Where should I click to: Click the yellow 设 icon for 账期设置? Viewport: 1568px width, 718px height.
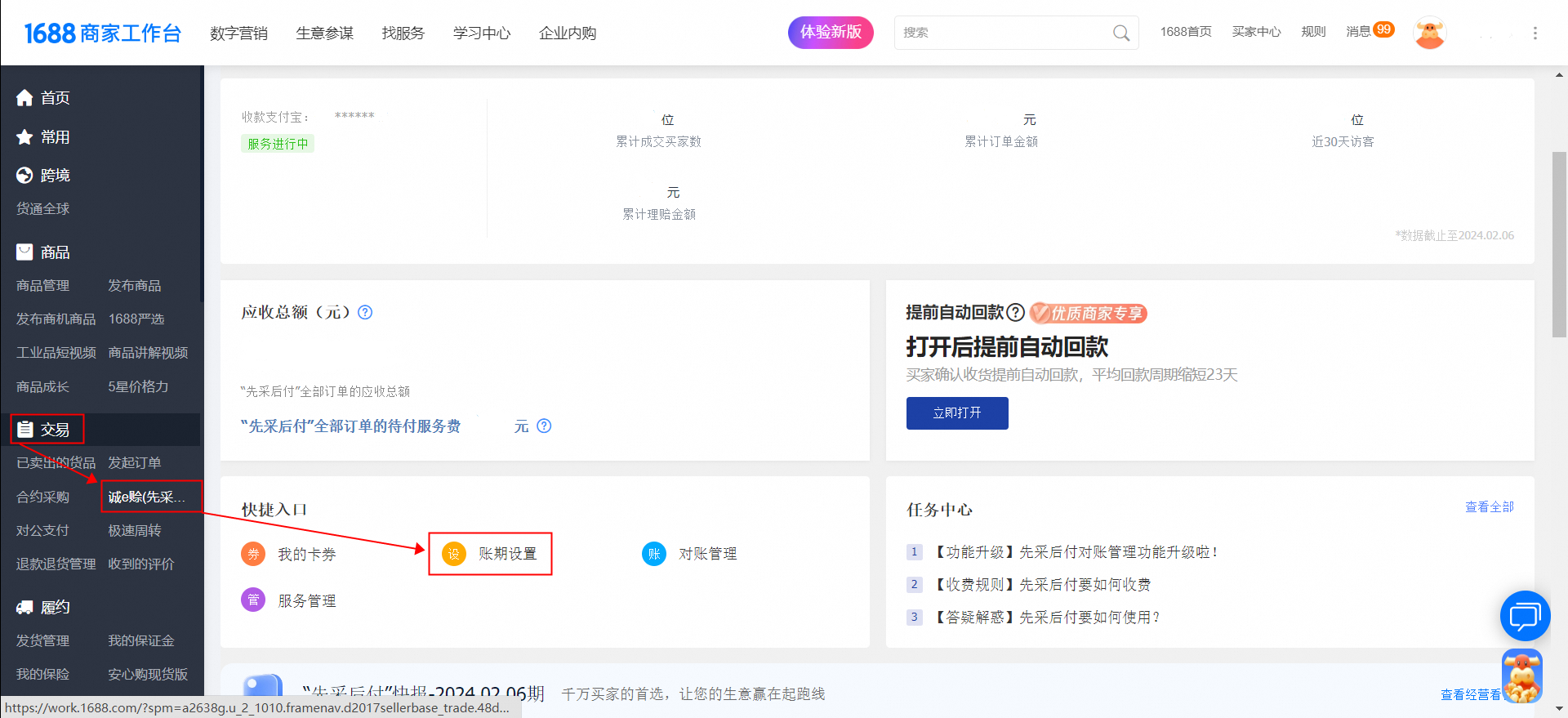(454, 554)
